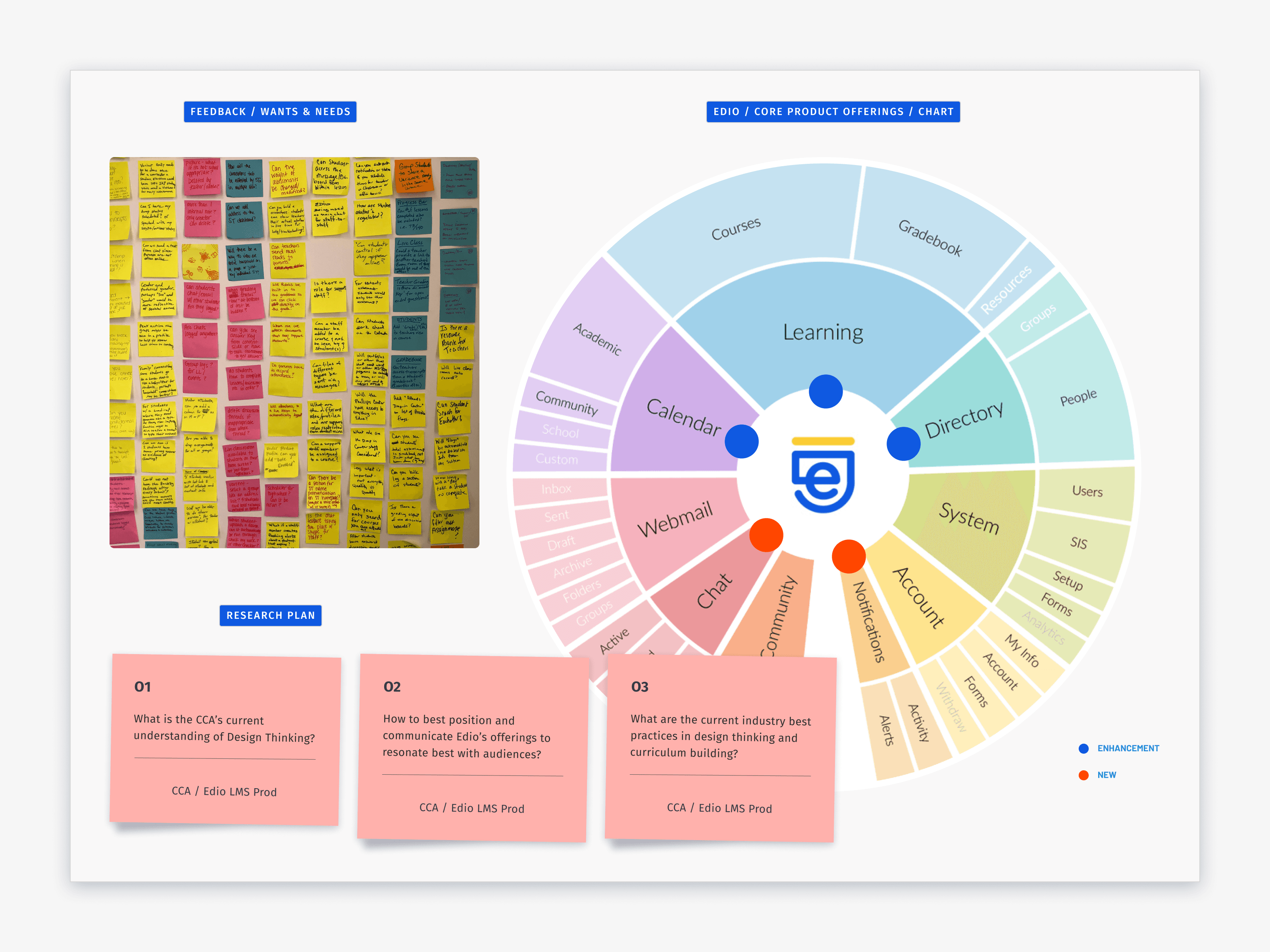Click the Edio logo in the chart center
The width and height of the screenshot is (1270, 952).
(x=824, y=475)
